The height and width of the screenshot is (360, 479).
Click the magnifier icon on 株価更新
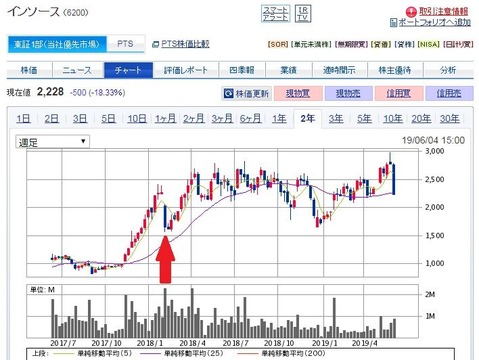point(228,93)
